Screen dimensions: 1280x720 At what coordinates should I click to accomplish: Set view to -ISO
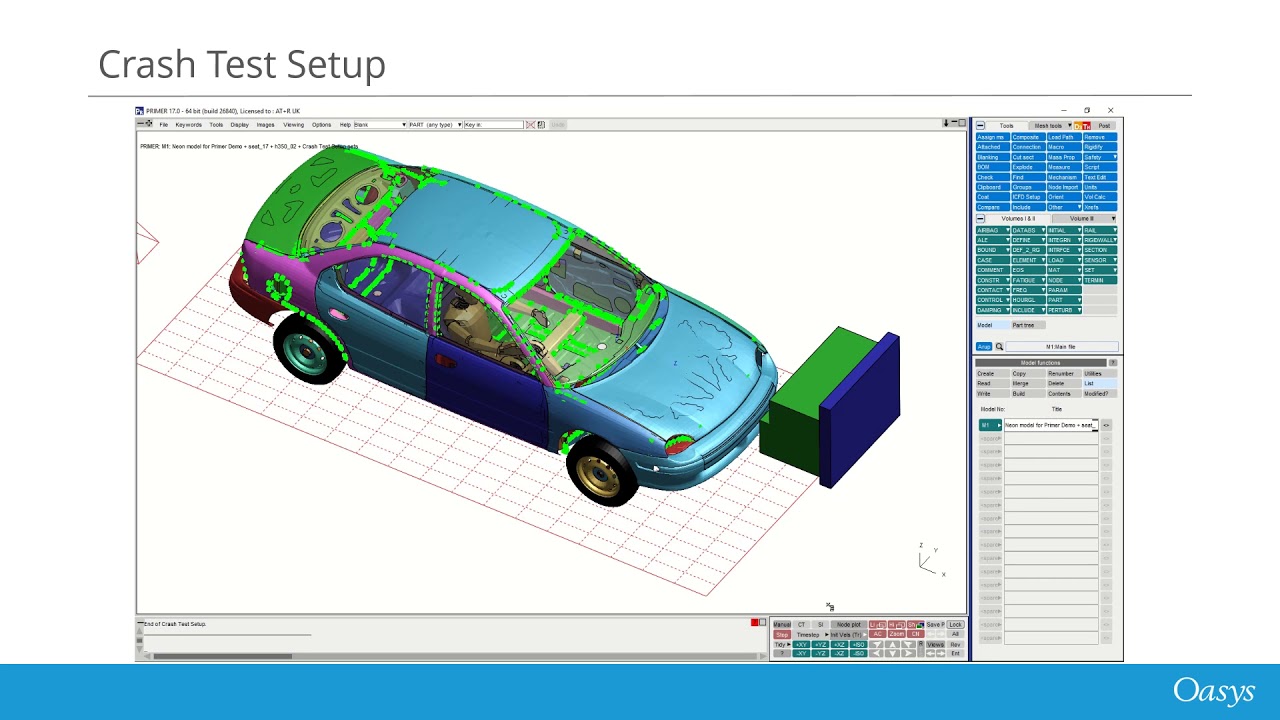tap(858, 654)
